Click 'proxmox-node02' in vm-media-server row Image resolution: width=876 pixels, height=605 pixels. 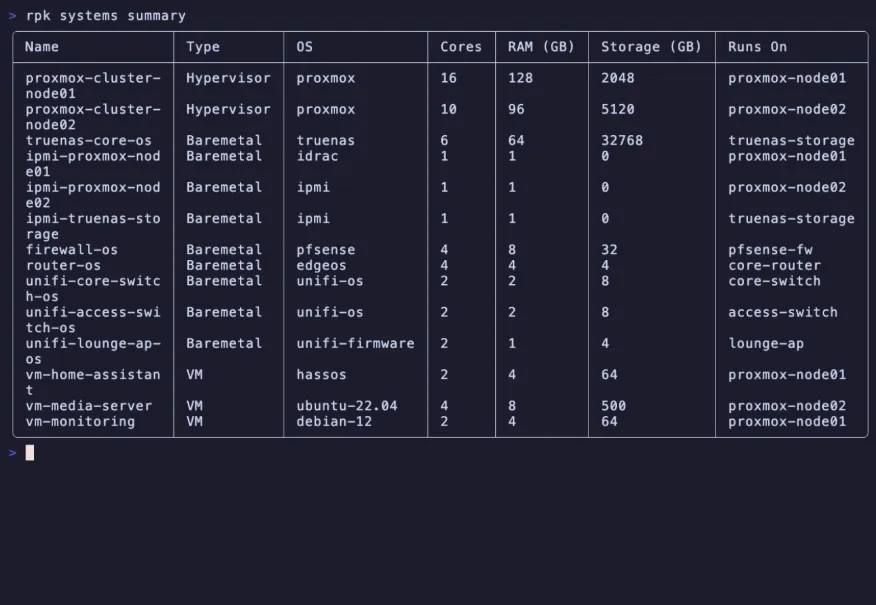[787, 406]
